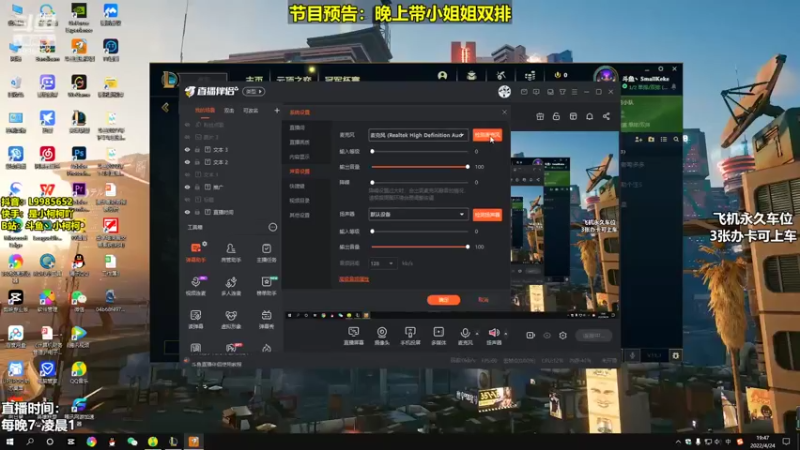This screenshot has height=450, width=800.
Task: Expand the arrow beside the bottom microphone icon
Action: pyautogui.click(x=477, y=334)
